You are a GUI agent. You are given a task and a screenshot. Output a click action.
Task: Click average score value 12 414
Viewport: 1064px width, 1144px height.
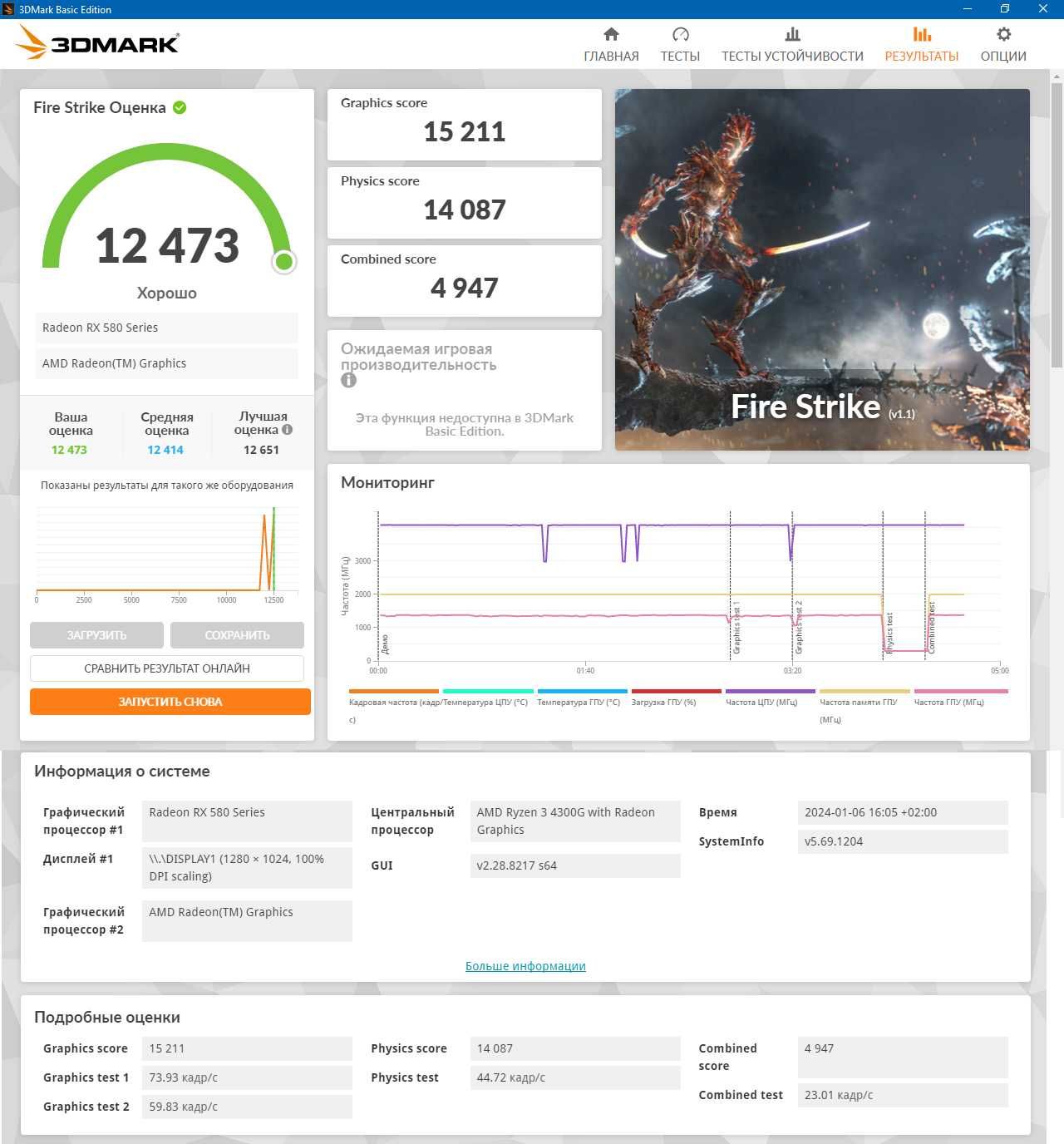[165, 450]
